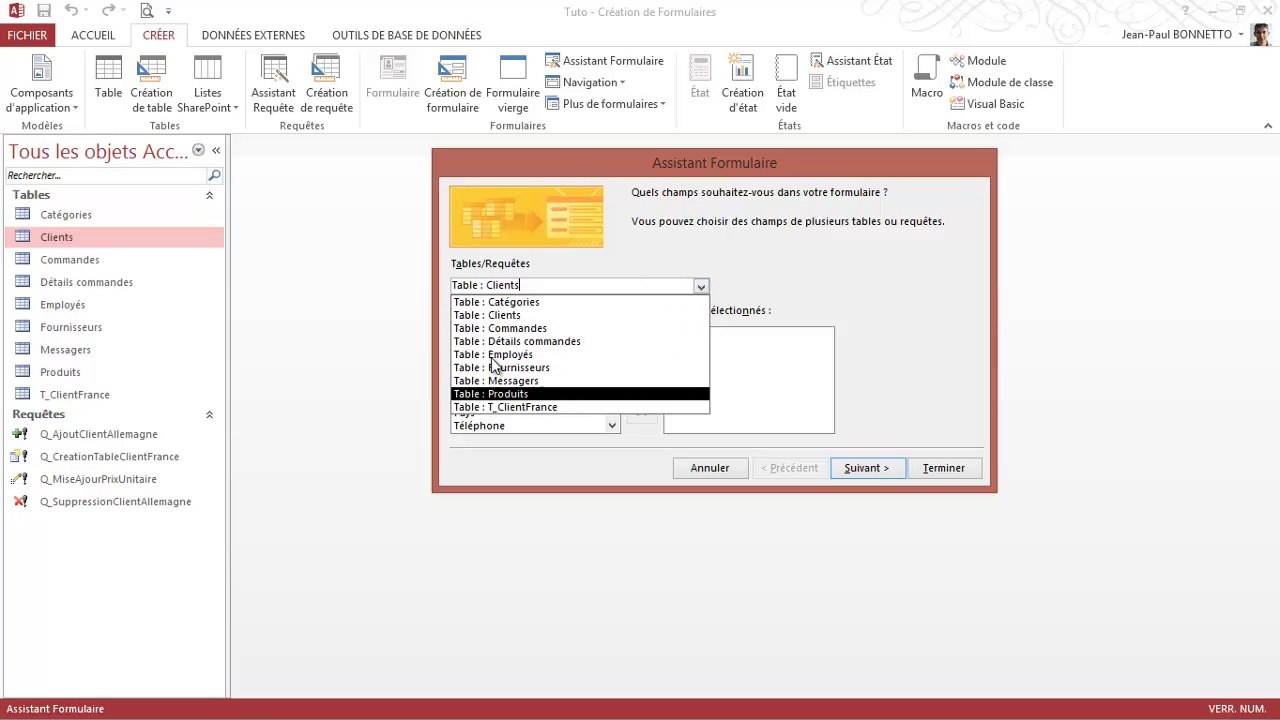
Task: Select Commandes table in navigation pane
Action: [114, 260]
